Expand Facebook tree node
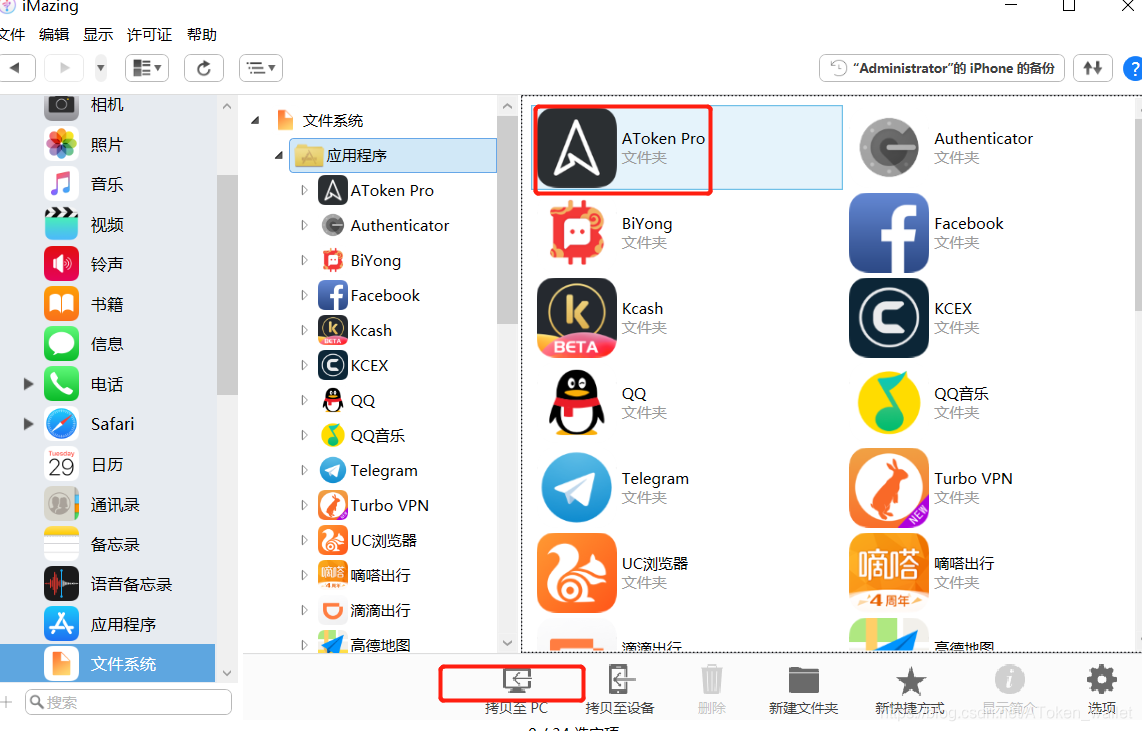The height and width of the screenshot is (731, 1142). click(x=304, y=295)
